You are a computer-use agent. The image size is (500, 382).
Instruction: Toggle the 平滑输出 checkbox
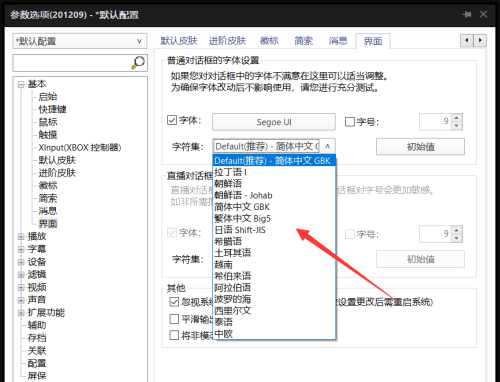(174, 319)
